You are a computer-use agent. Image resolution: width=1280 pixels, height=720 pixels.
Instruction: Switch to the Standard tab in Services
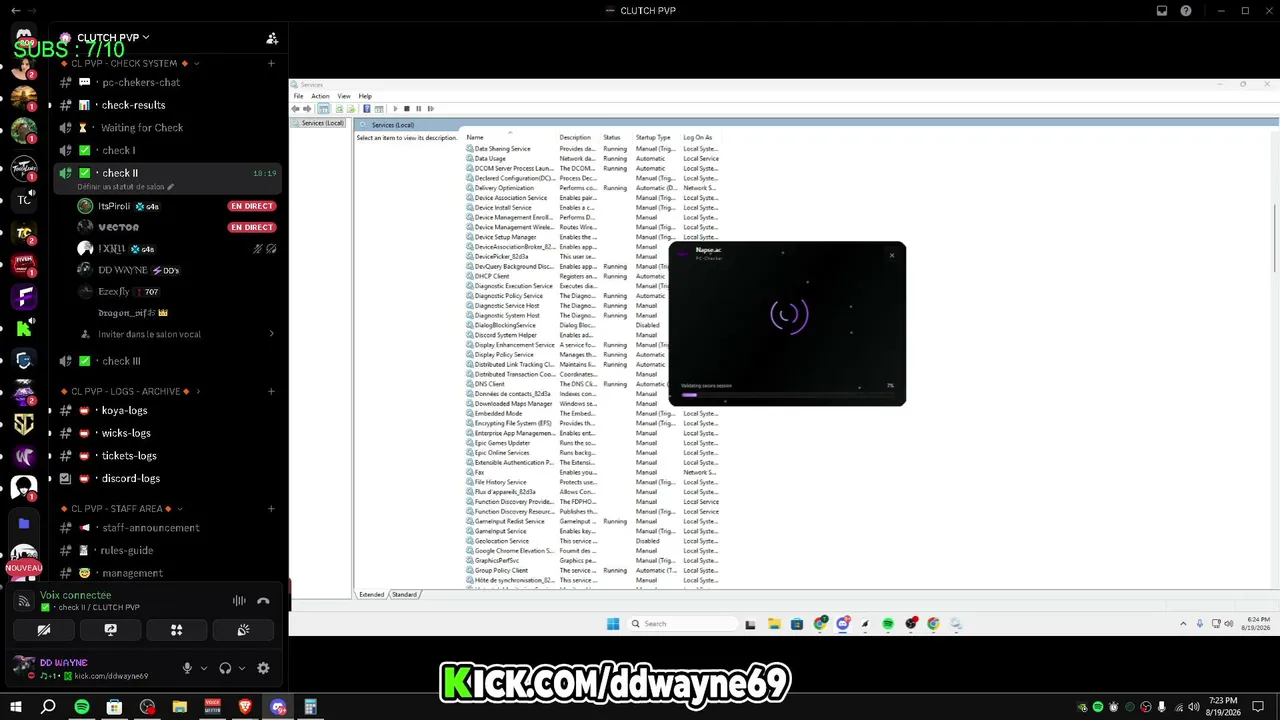coord(404,594)
